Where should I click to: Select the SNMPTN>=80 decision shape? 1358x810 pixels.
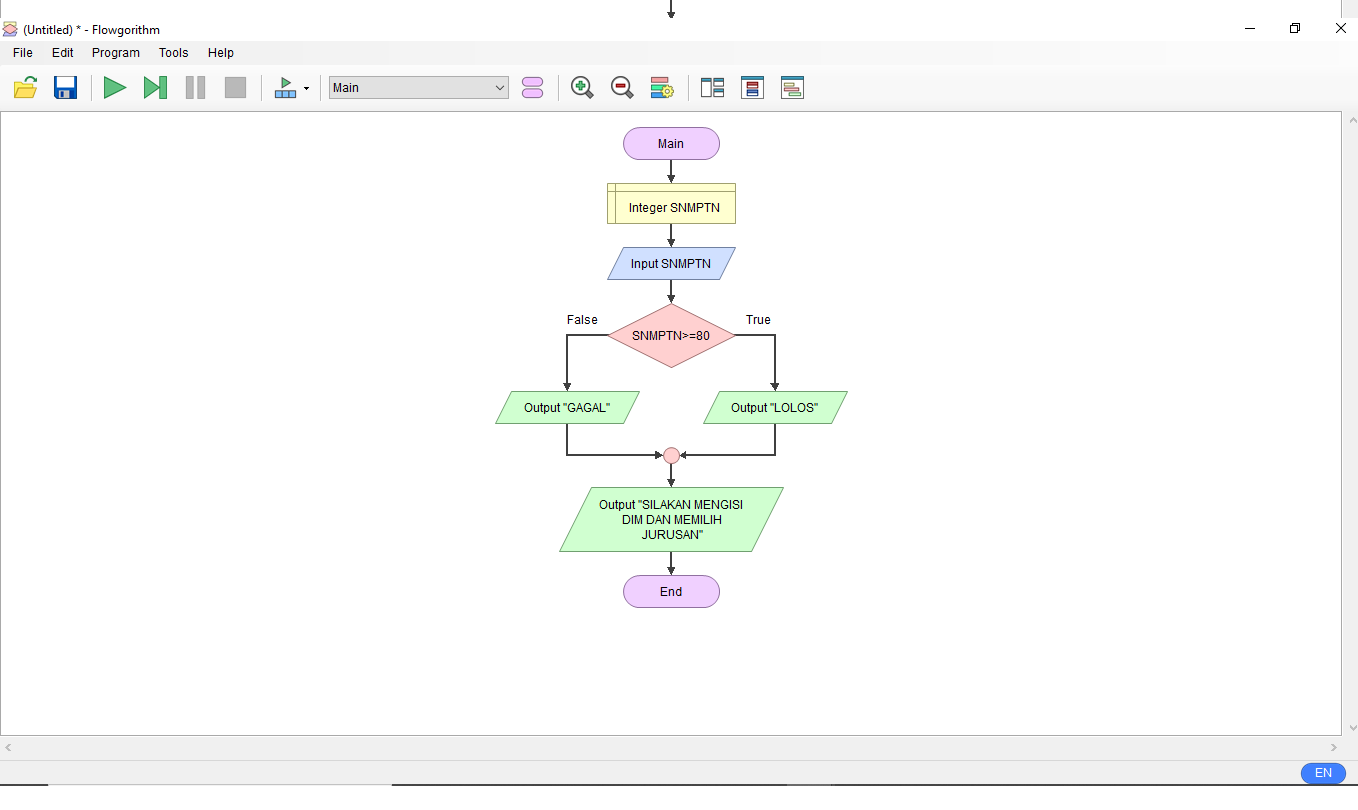(x=671, y=336)
